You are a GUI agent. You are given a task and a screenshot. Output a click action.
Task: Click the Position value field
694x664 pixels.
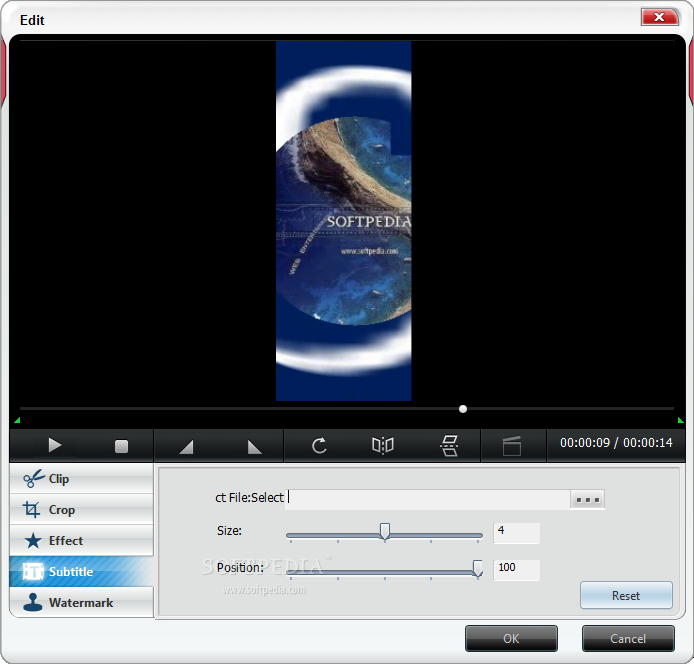517,570
